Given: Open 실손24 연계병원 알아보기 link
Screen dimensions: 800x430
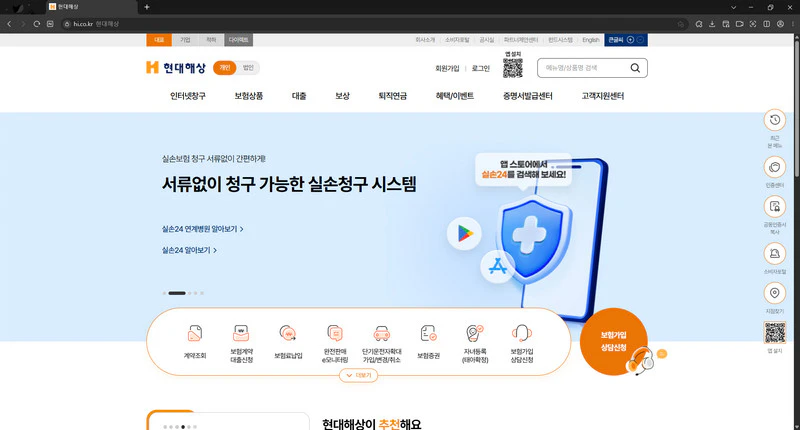Looking at the screenshot, I should coord(203,229).
